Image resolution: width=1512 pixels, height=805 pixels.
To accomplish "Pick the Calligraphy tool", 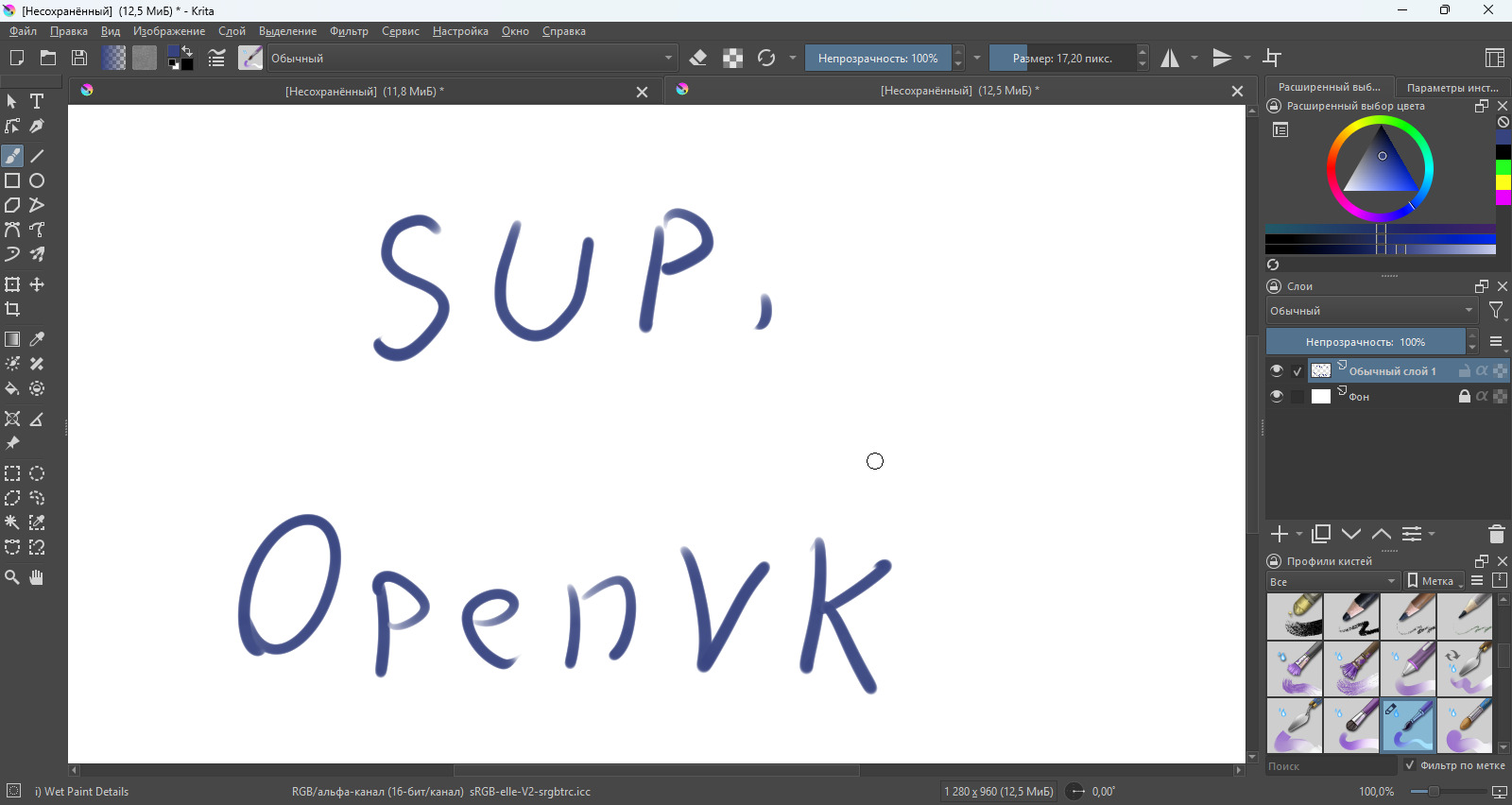I will 37,126.
